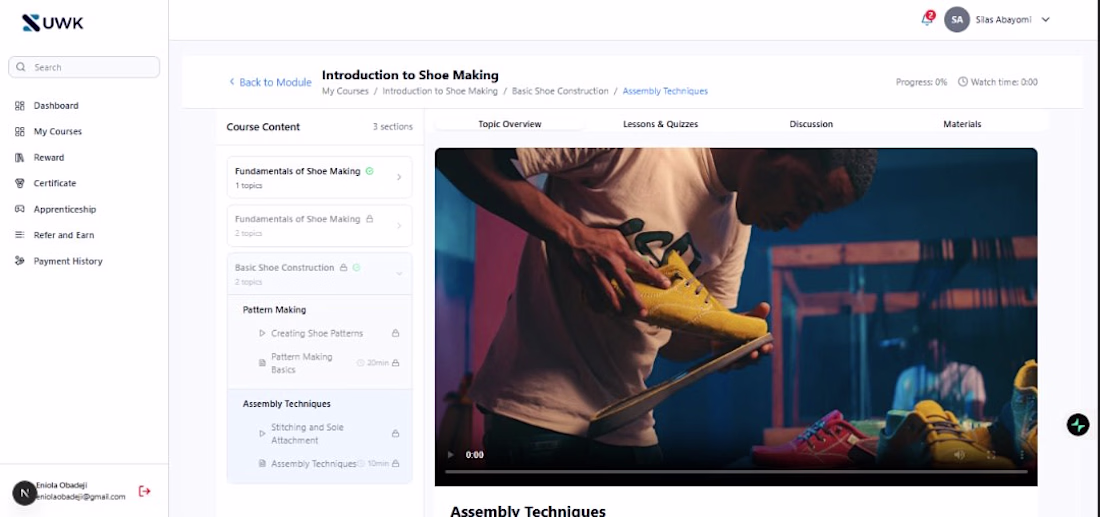Click the Progress: 0% label
The image size is (1100, 517).
[921, 82]
